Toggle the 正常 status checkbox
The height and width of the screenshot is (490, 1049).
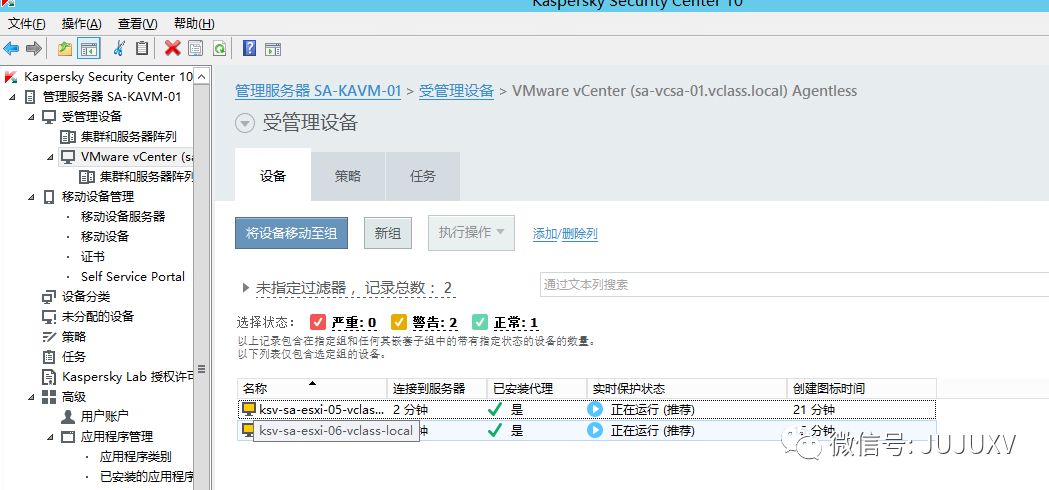tap(480, 322)
